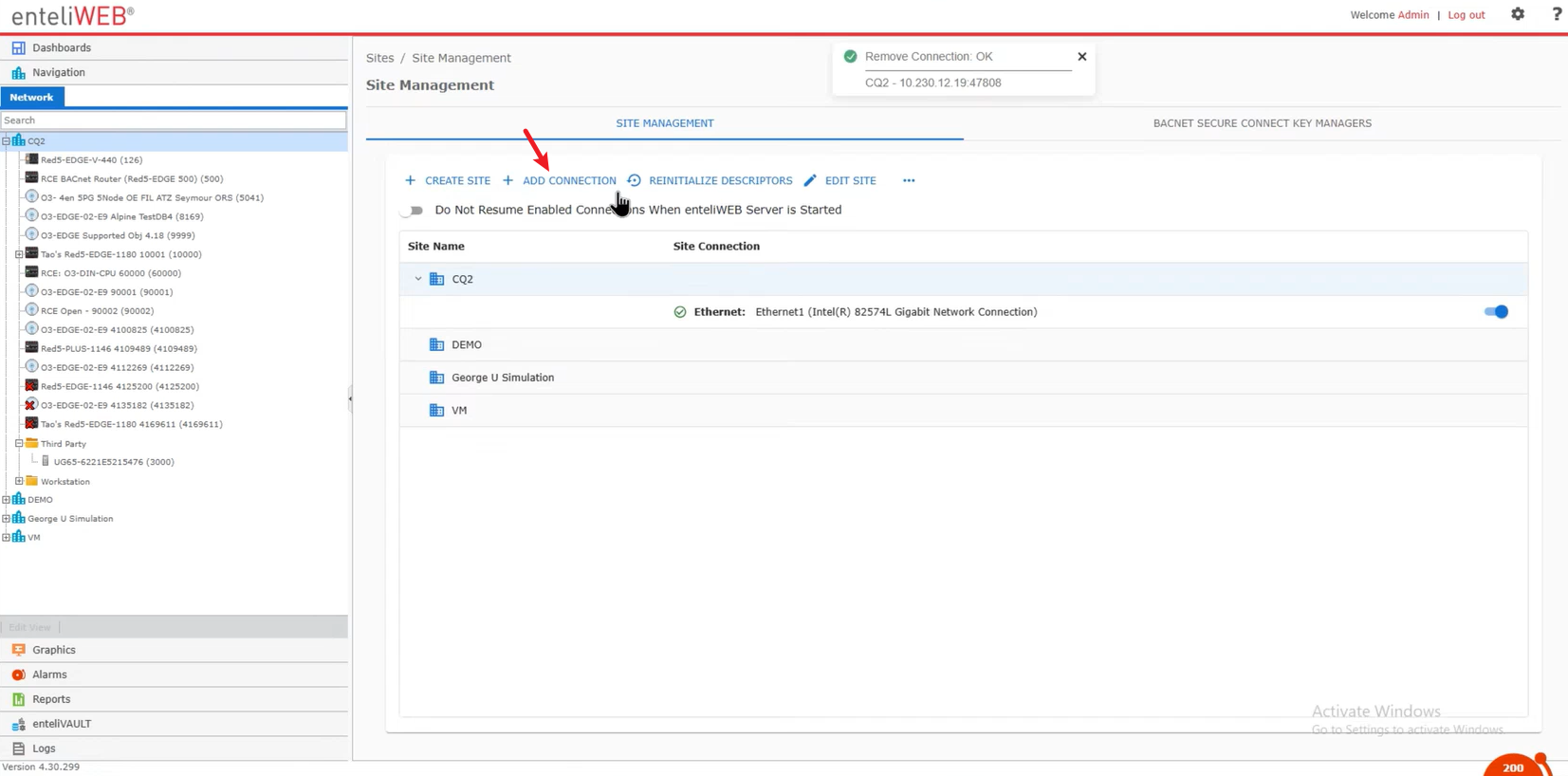Screen dimensions: 1568x776
Task: Open help question mark icon
Action: pos(1557,14)
